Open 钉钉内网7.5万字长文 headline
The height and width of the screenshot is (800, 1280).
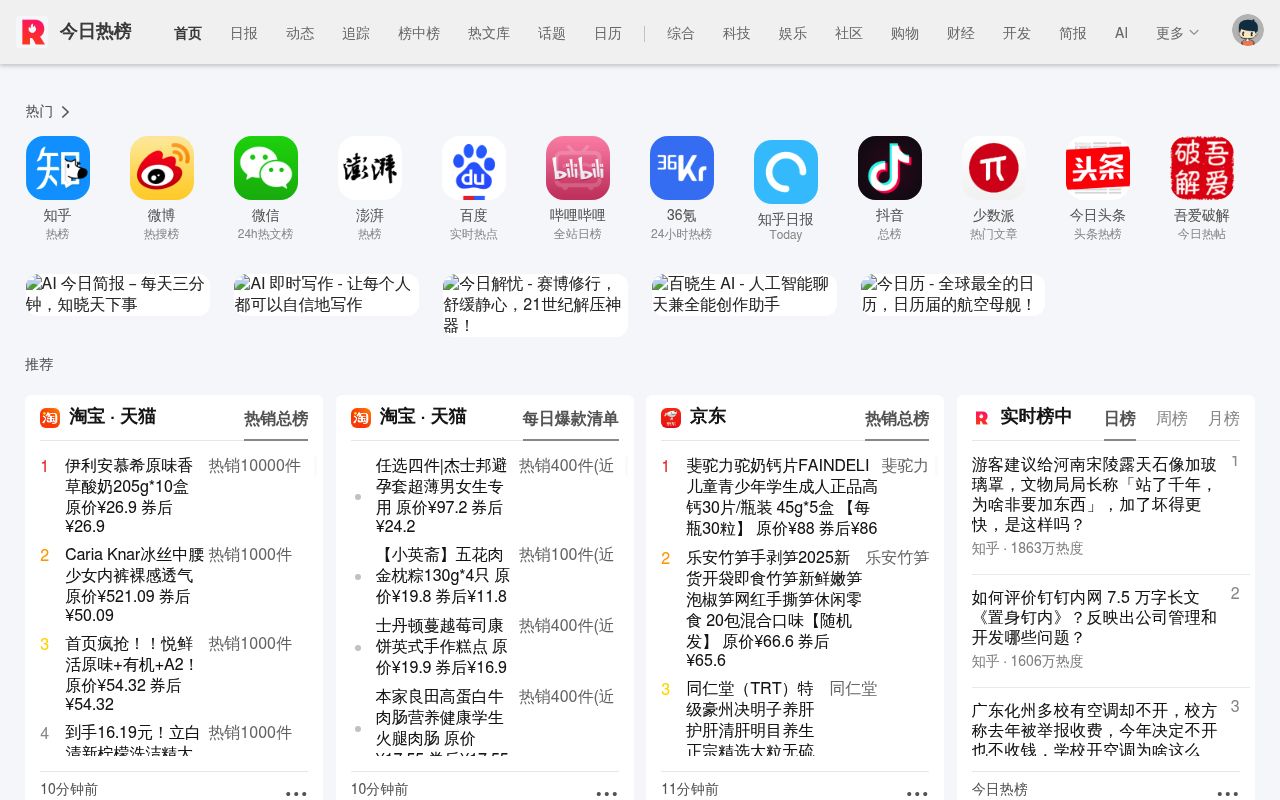(1095, 617)
